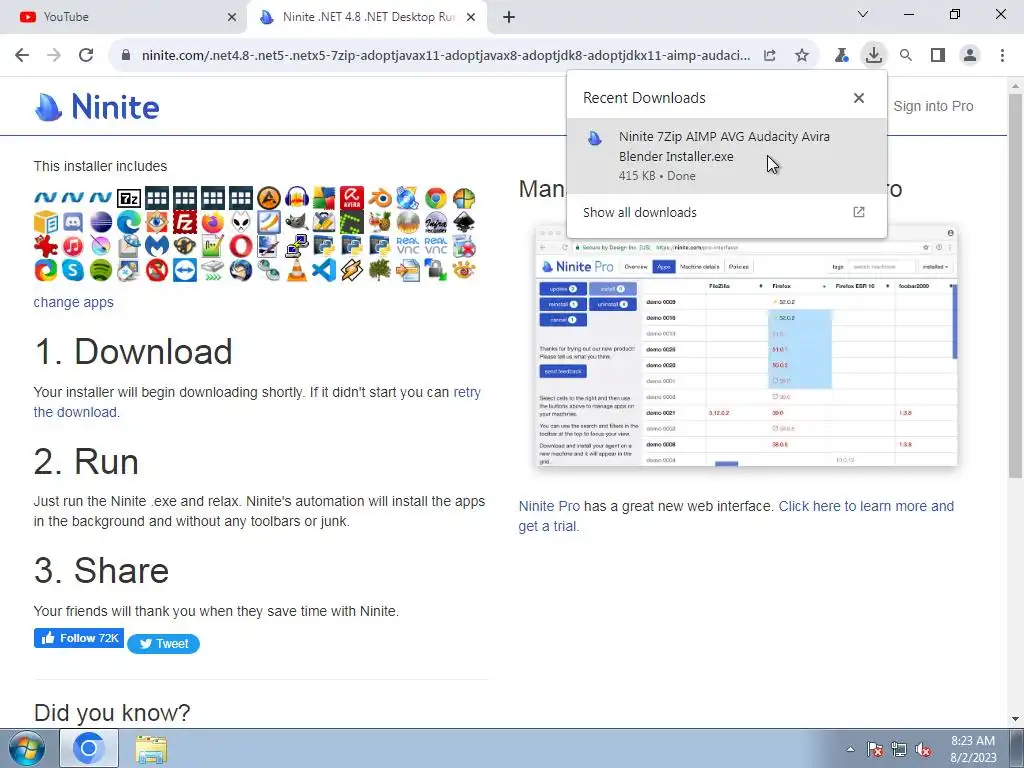Screen dimensions: 1024x768
Task: Click the 7-Zip icon in installer list
Action: [x=129, y=198]
